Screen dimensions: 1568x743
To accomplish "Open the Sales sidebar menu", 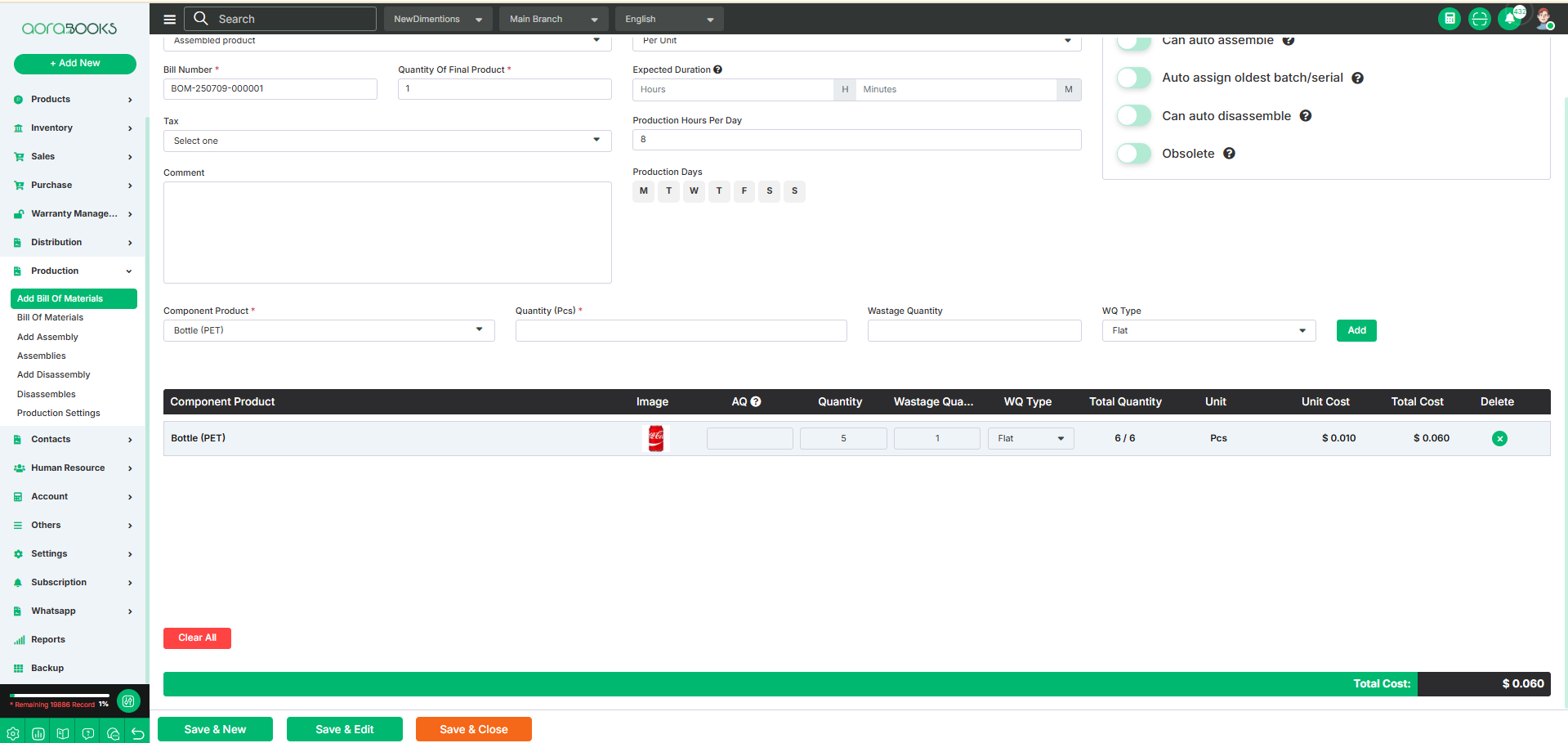I will coord(74,157).
